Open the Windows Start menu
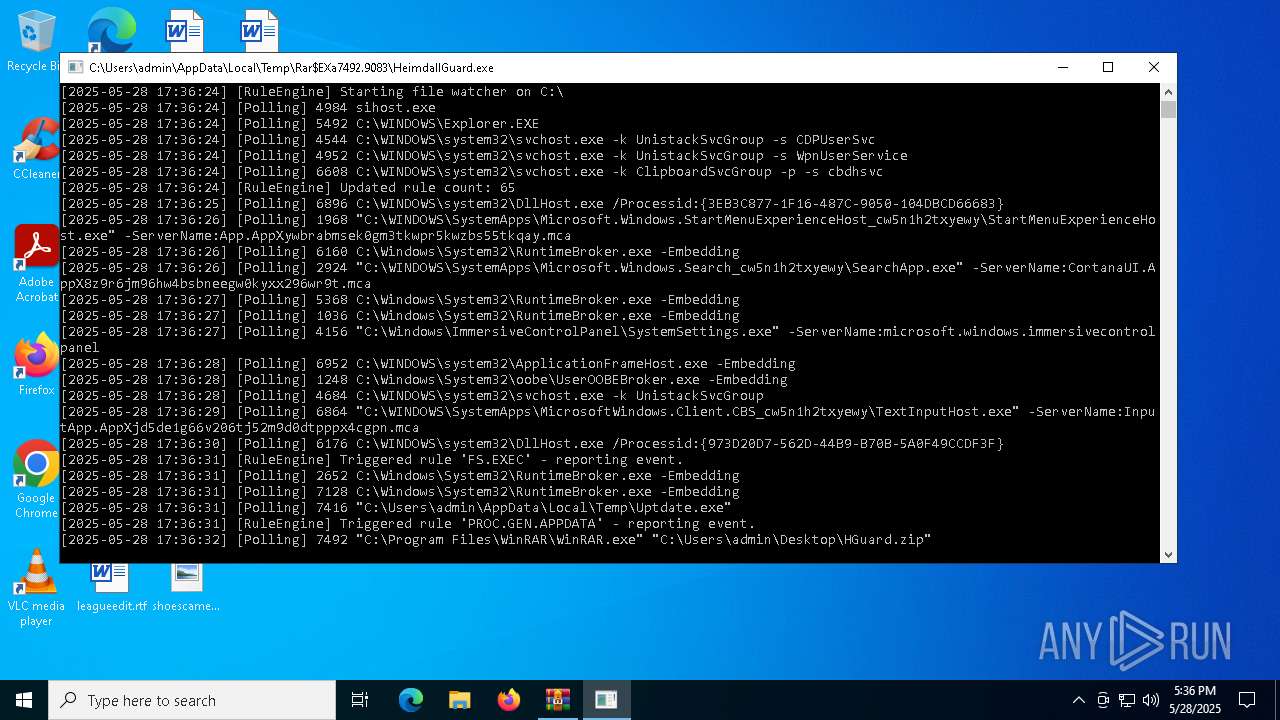 (x=24, y=700)
